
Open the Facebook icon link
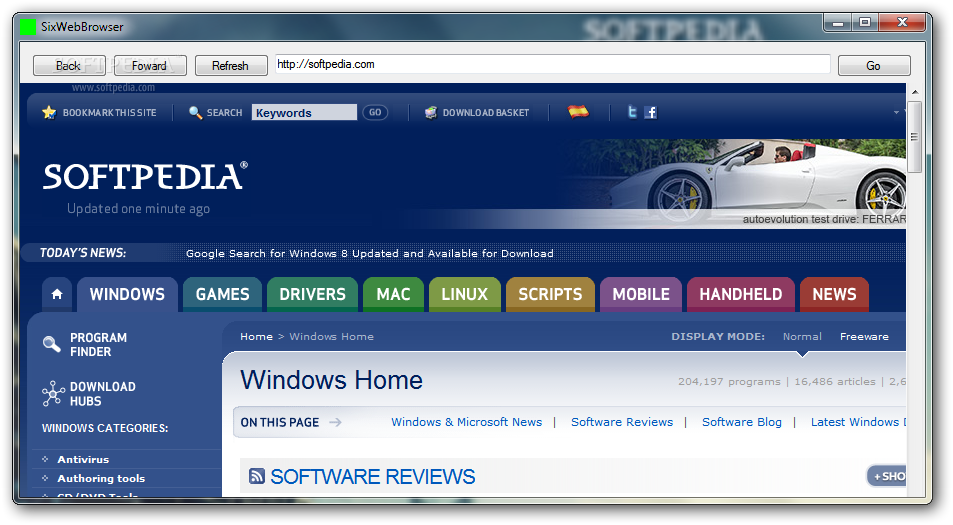pos(650,112)
